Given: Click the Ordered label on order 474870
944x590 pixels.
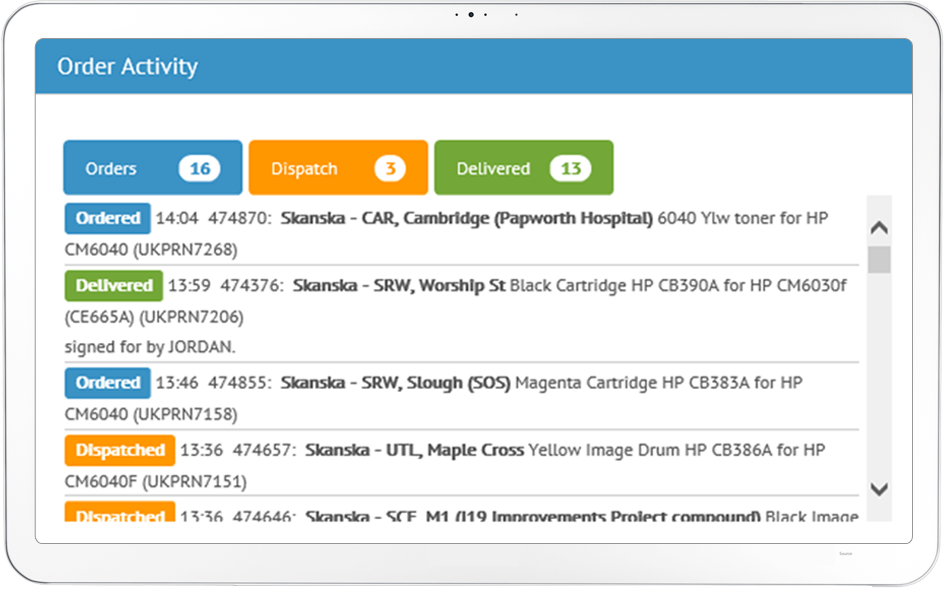Looking at the screenshot, I should pyautogui.click(x=108, y=218).
